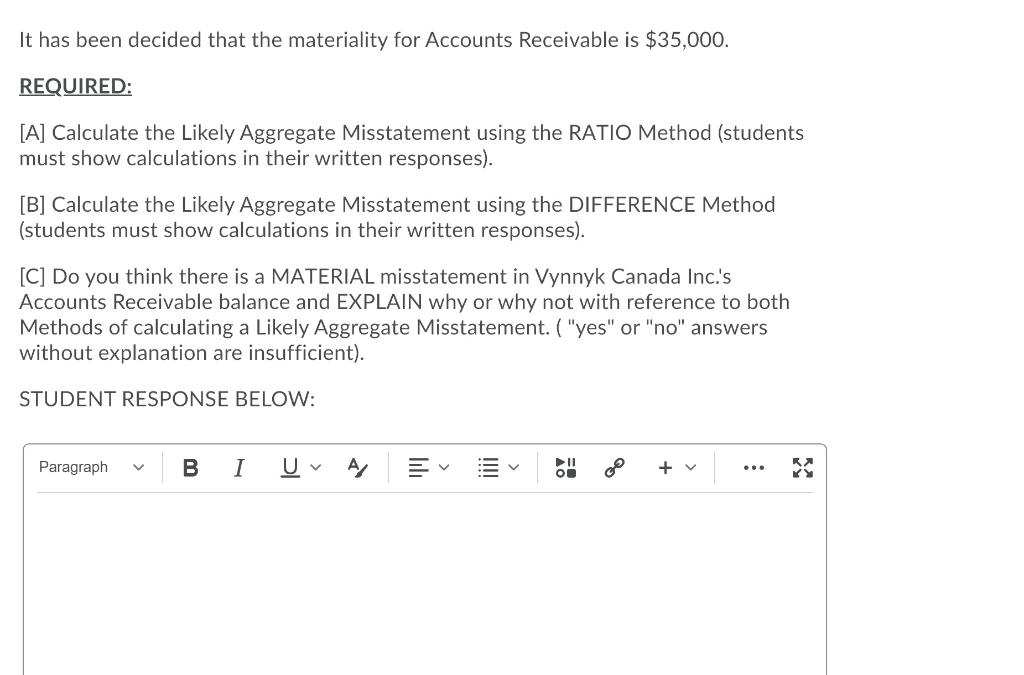Set text alignment with align icon
The width and height of the screenshot is (1024, 675).
tap(419, 467)
